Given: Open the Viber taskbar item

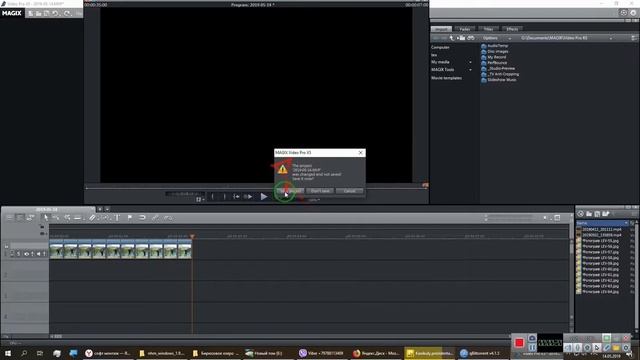Looking at the screenshot, I should [x=321, y=353].
